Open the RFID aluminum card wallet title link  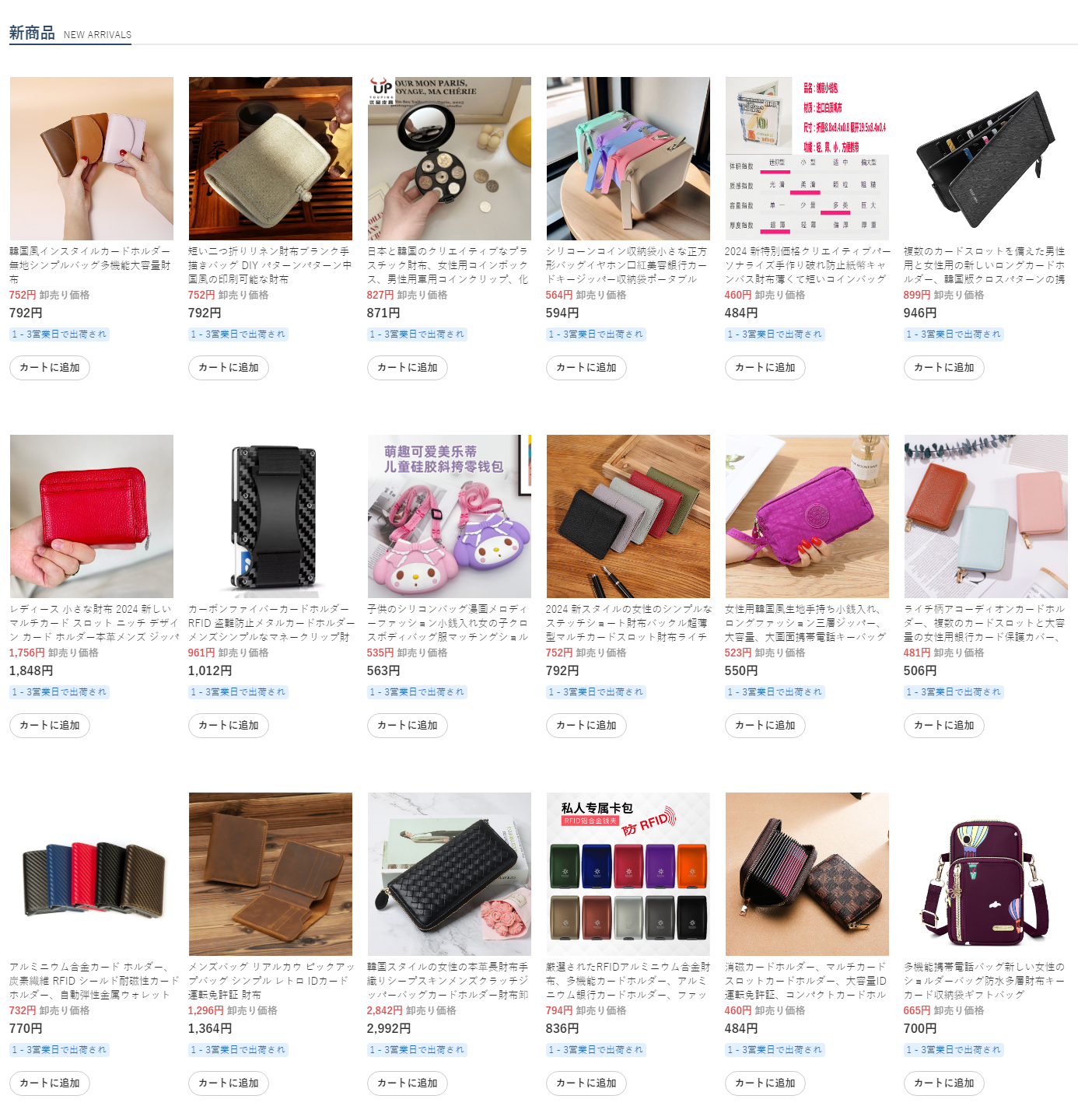click(627, 981)
